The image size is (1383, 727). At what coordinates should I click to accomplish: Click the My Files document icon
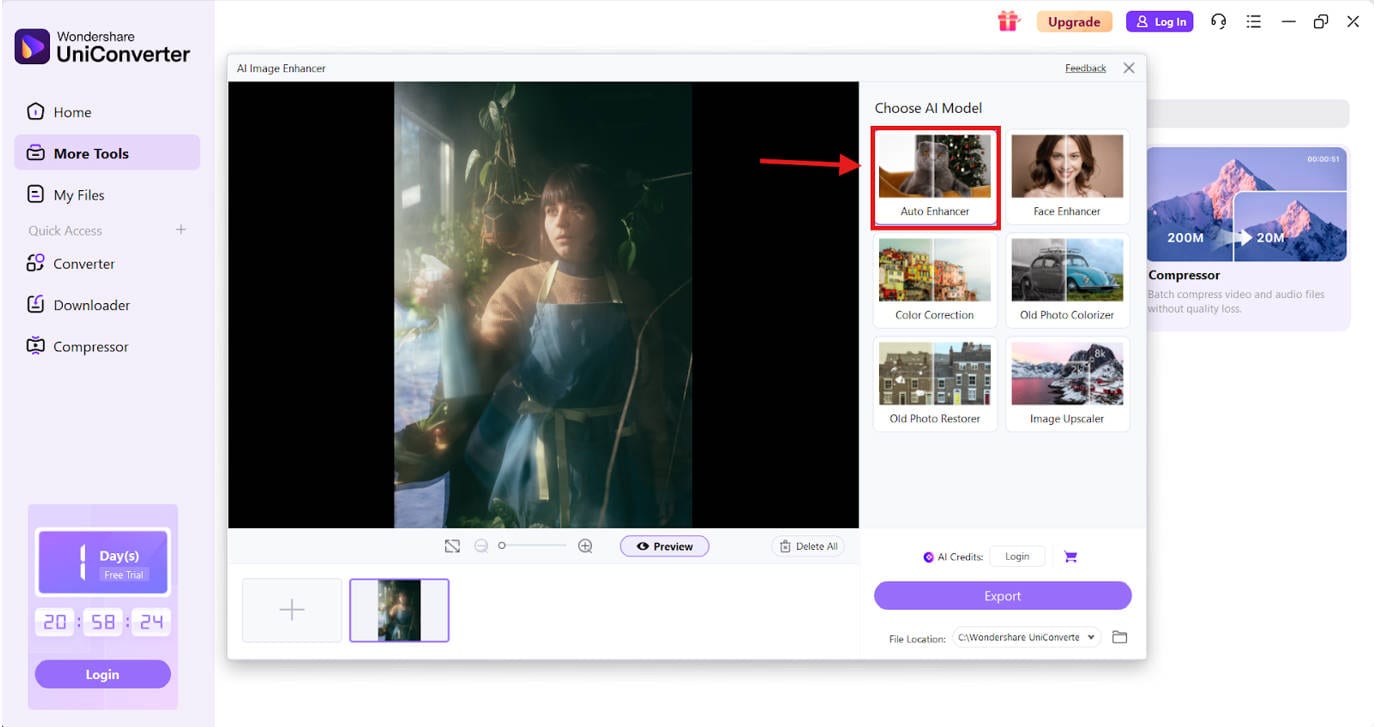click(x=36, y=194)
